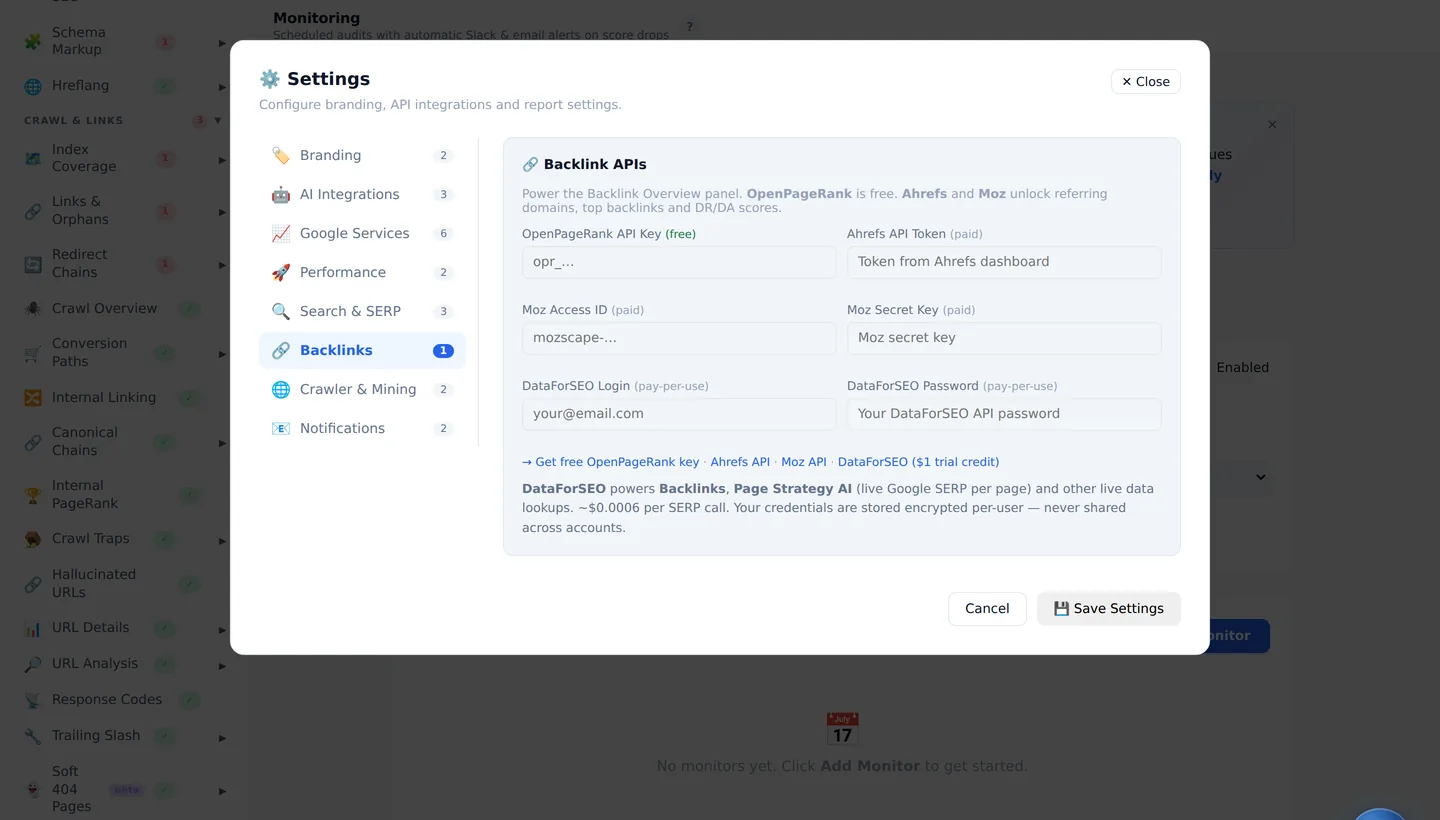Focus the DataForSEO Password field
This screenshot has width=1440, height=820.
[x=1004, y=414]
